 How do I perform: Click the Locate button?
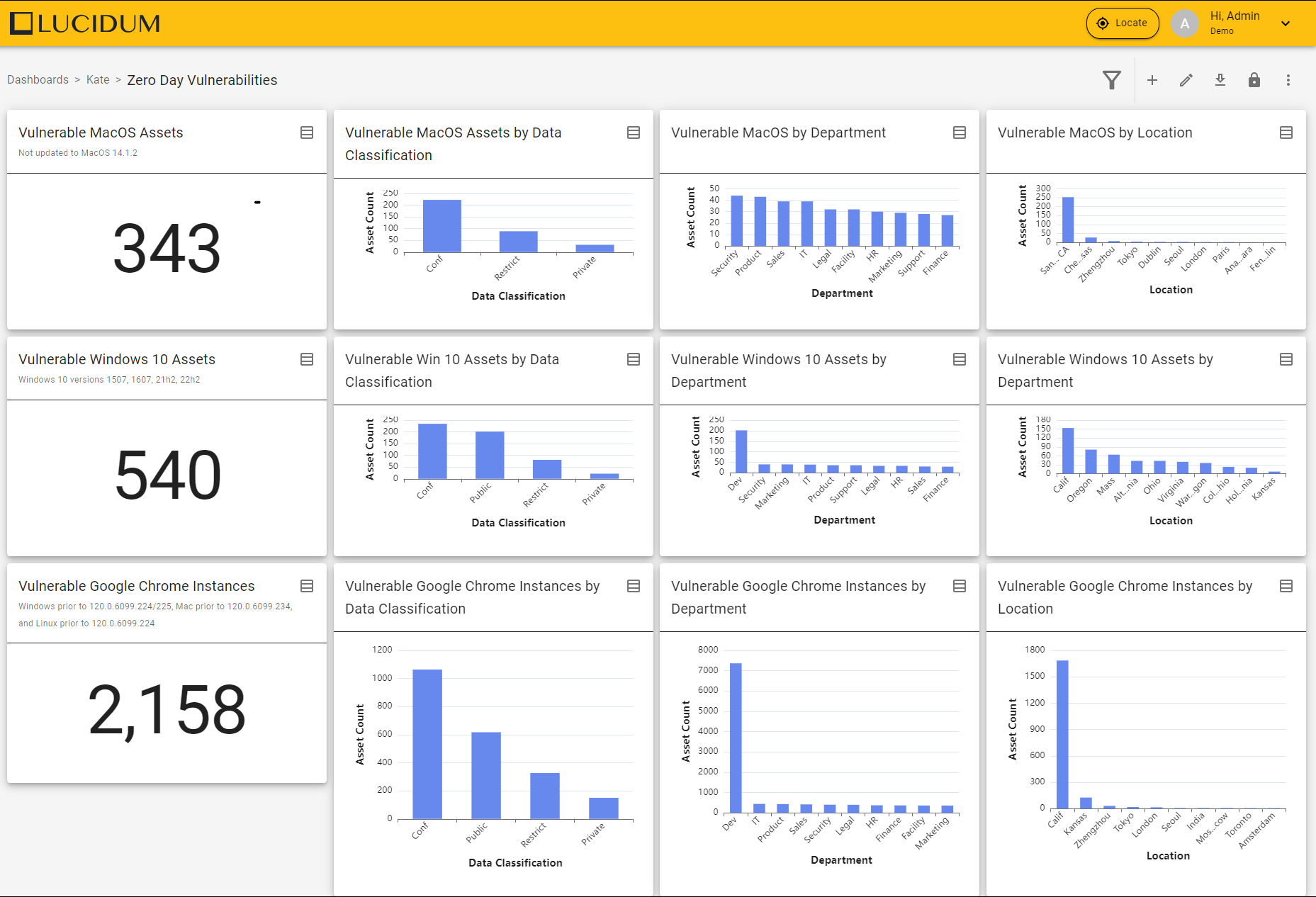click(x=1123, y=23)
